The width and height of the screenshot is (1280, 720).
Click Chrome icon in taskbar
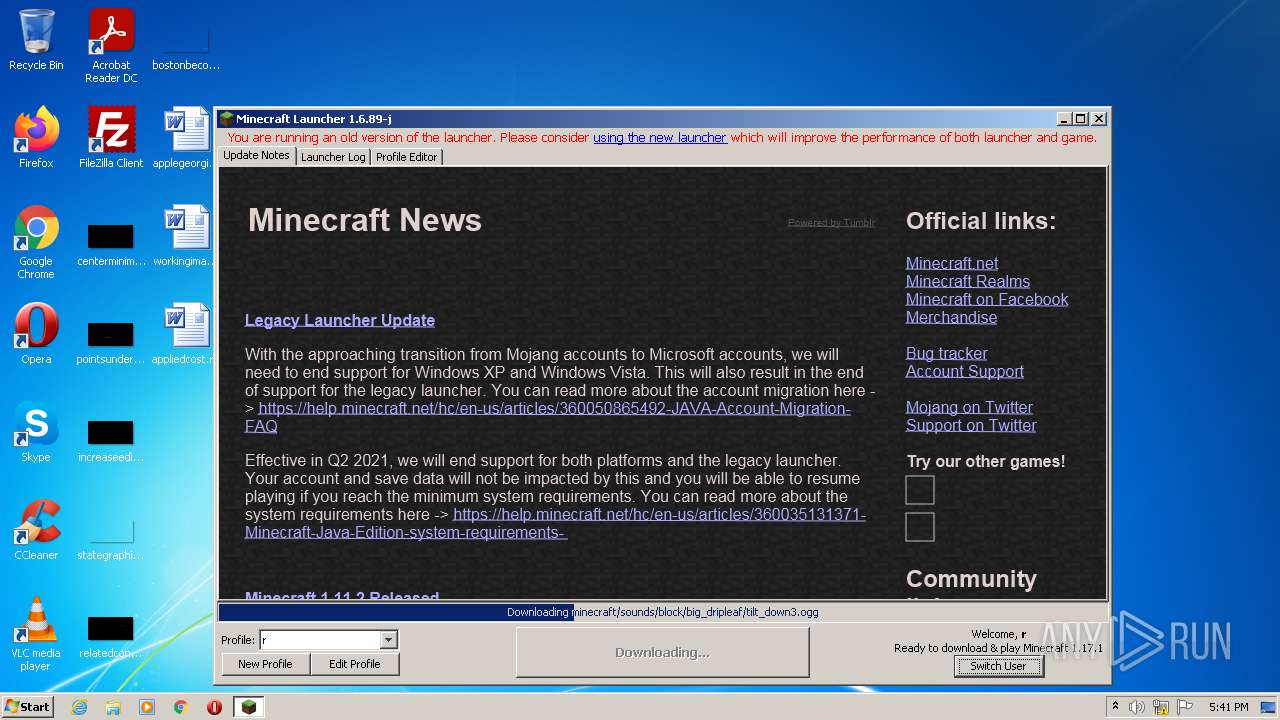(181, 707)
